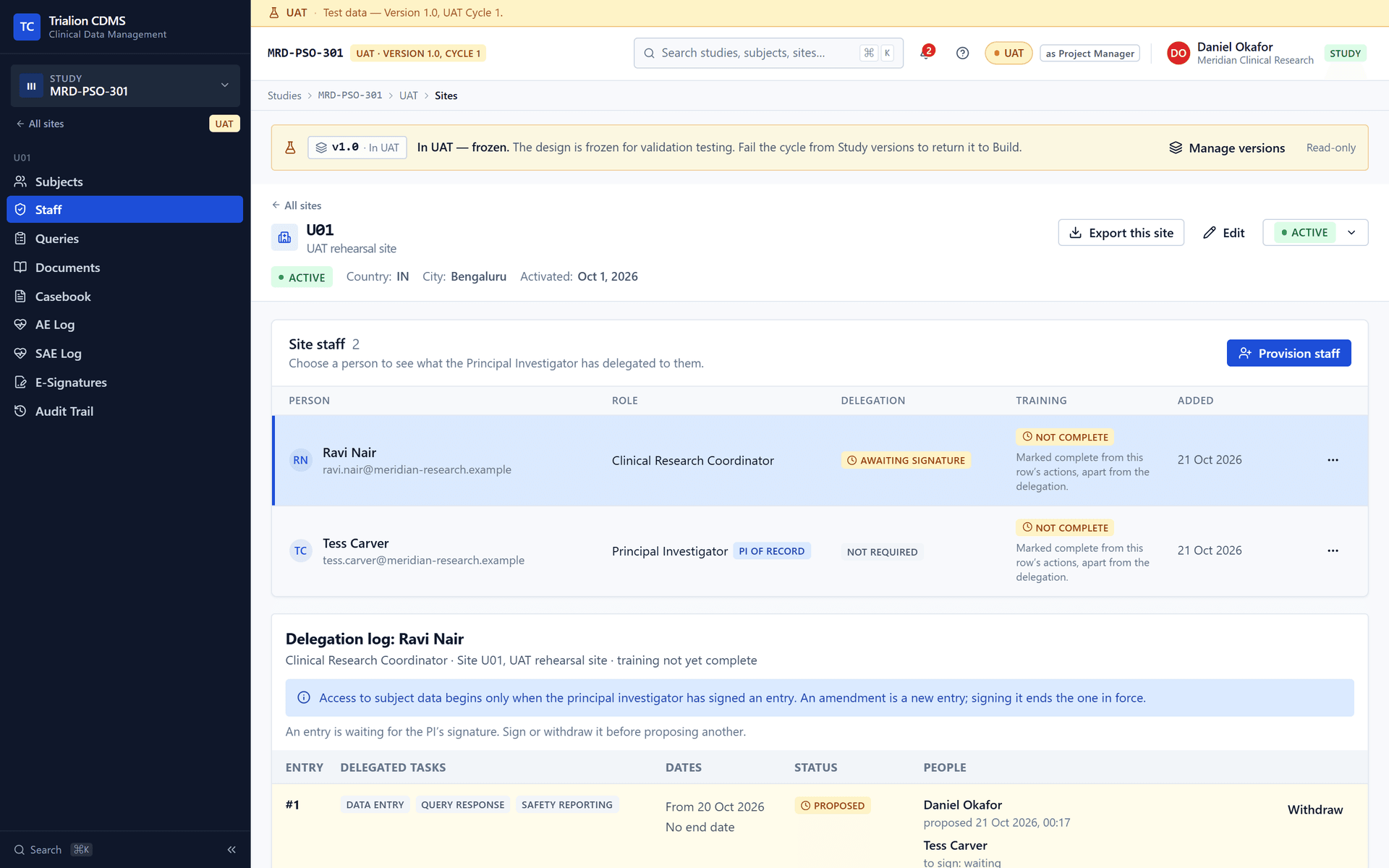
Task: Open E-Signatures in the sidebar
Action: pos(124,383)
